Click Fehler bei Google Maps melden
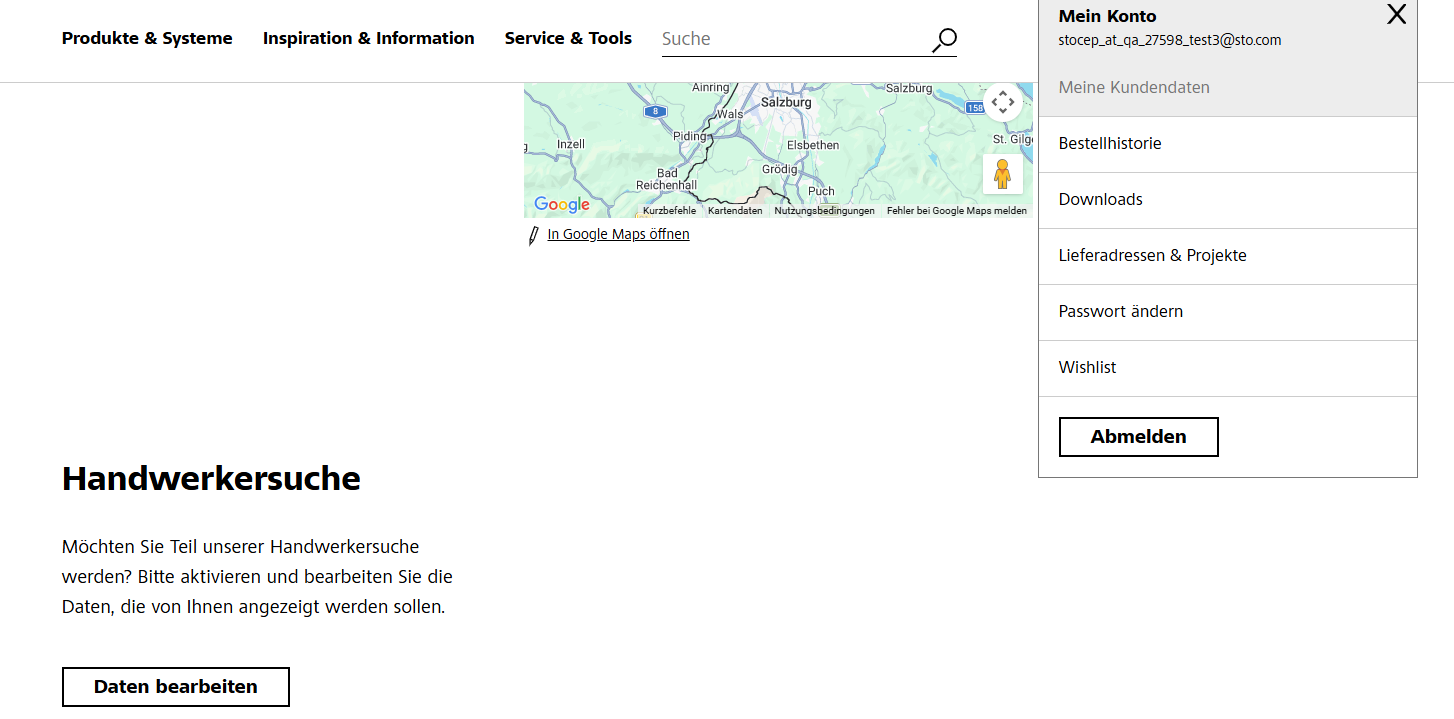The width and height of the screenshot is (1454, 719). pyautogui.click(x=957, y=211)
